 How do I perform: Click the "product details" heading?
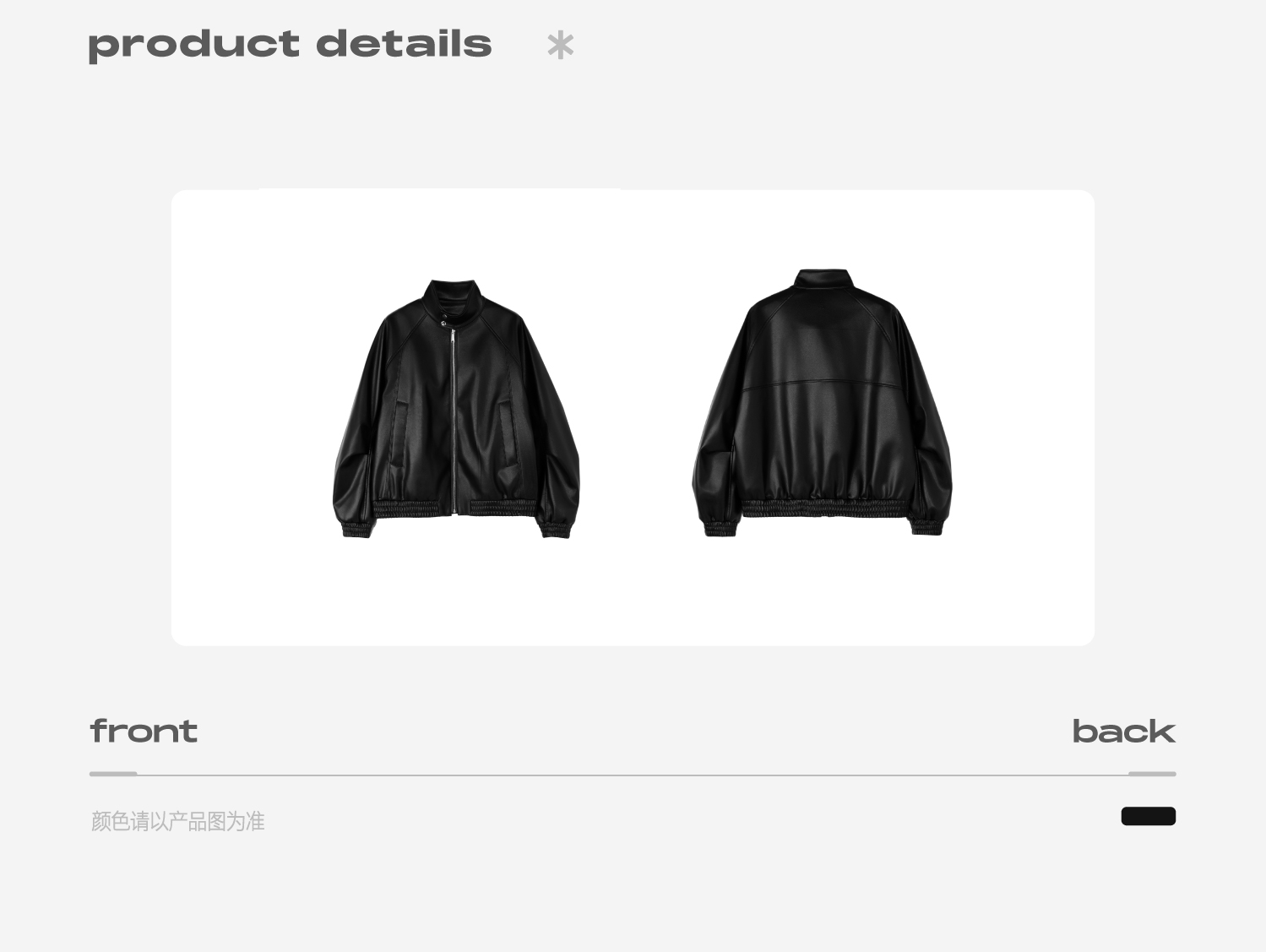(x=290, y=45)
